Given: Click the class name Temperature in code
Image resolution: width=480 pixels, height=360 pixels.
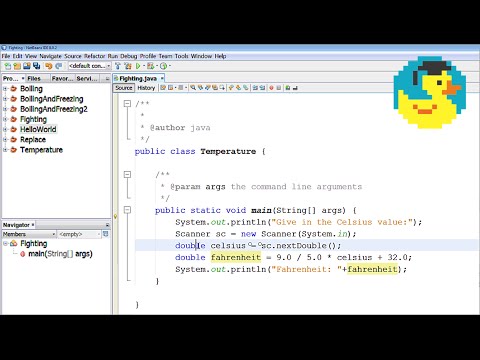Looking at the screenshot, I should pyautogui.click(x=228, y=151).
